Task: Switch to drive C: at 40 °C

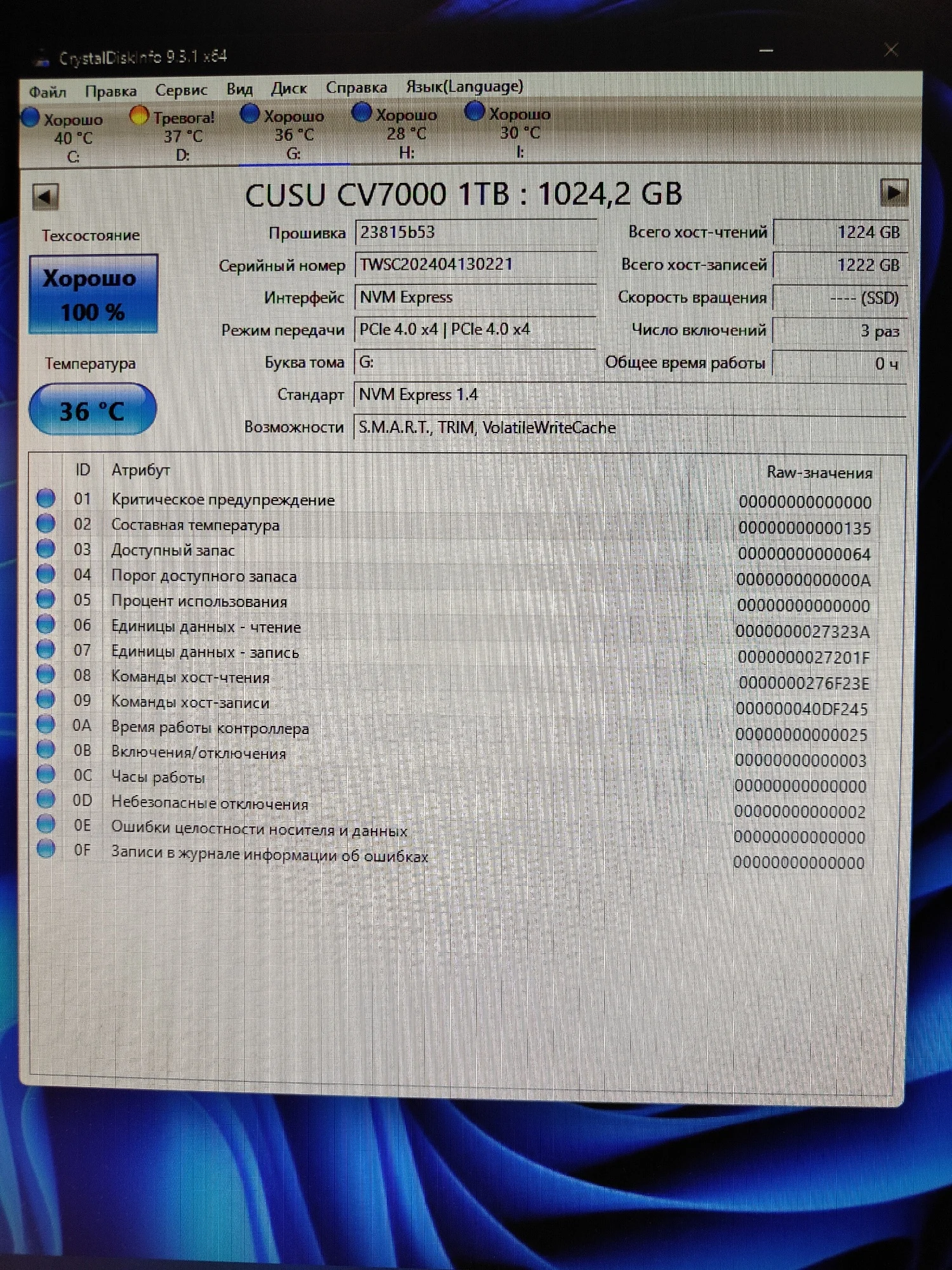Action: point(64,137)
